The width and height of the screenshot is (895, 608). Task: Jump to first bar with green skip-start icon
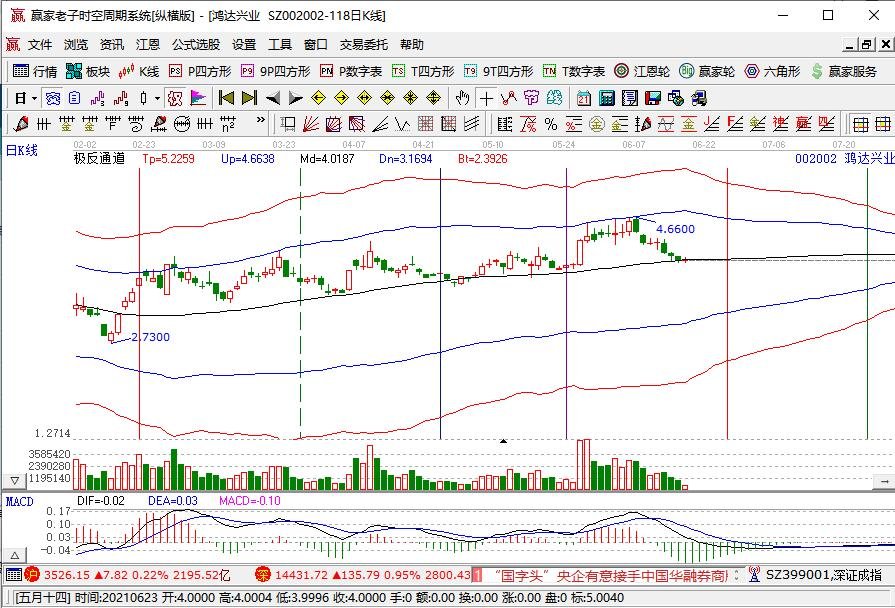coord(226,99)
